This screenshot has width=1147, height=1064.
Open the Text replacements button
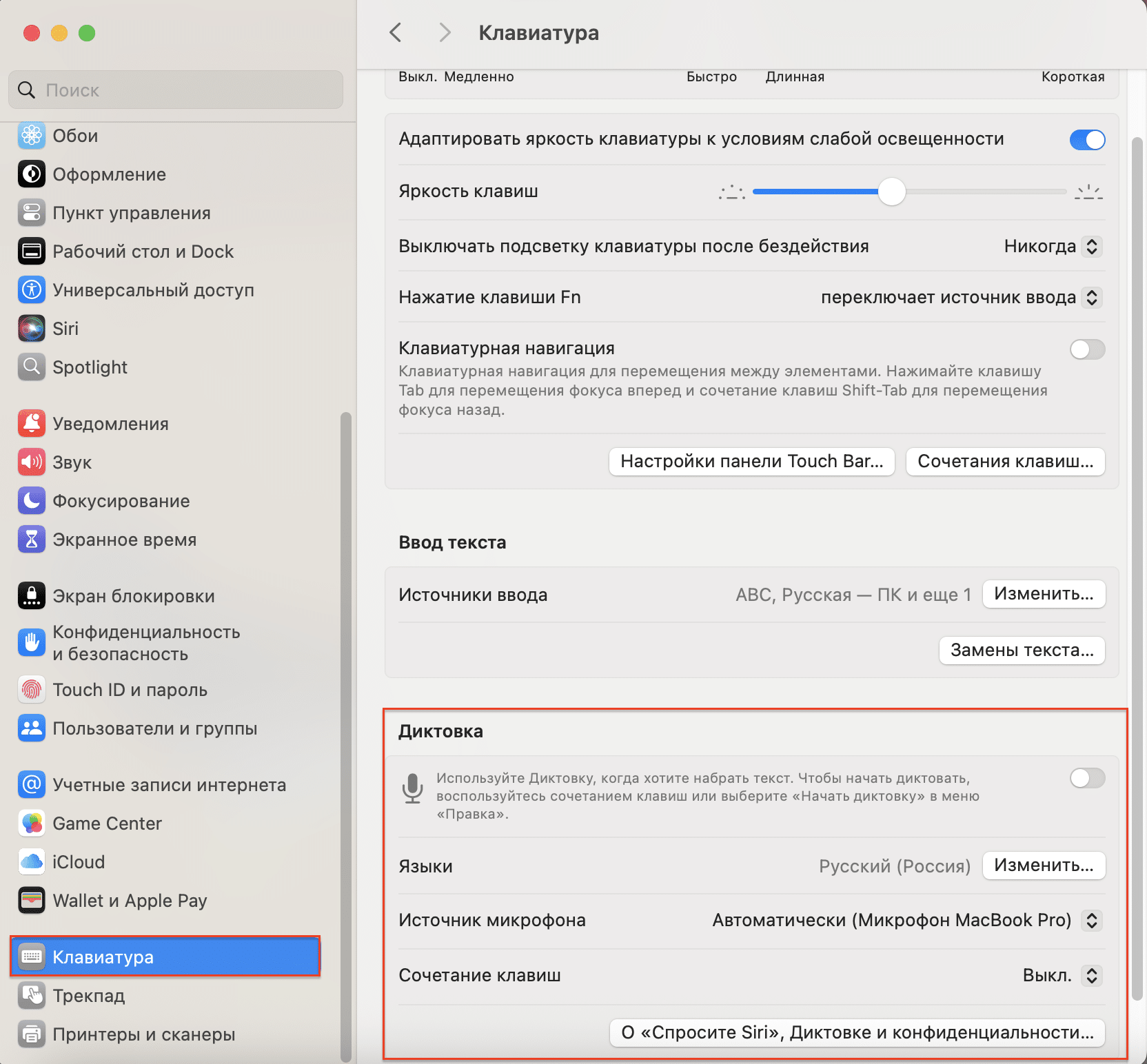pyautogui.click(x=1022, y=650)
